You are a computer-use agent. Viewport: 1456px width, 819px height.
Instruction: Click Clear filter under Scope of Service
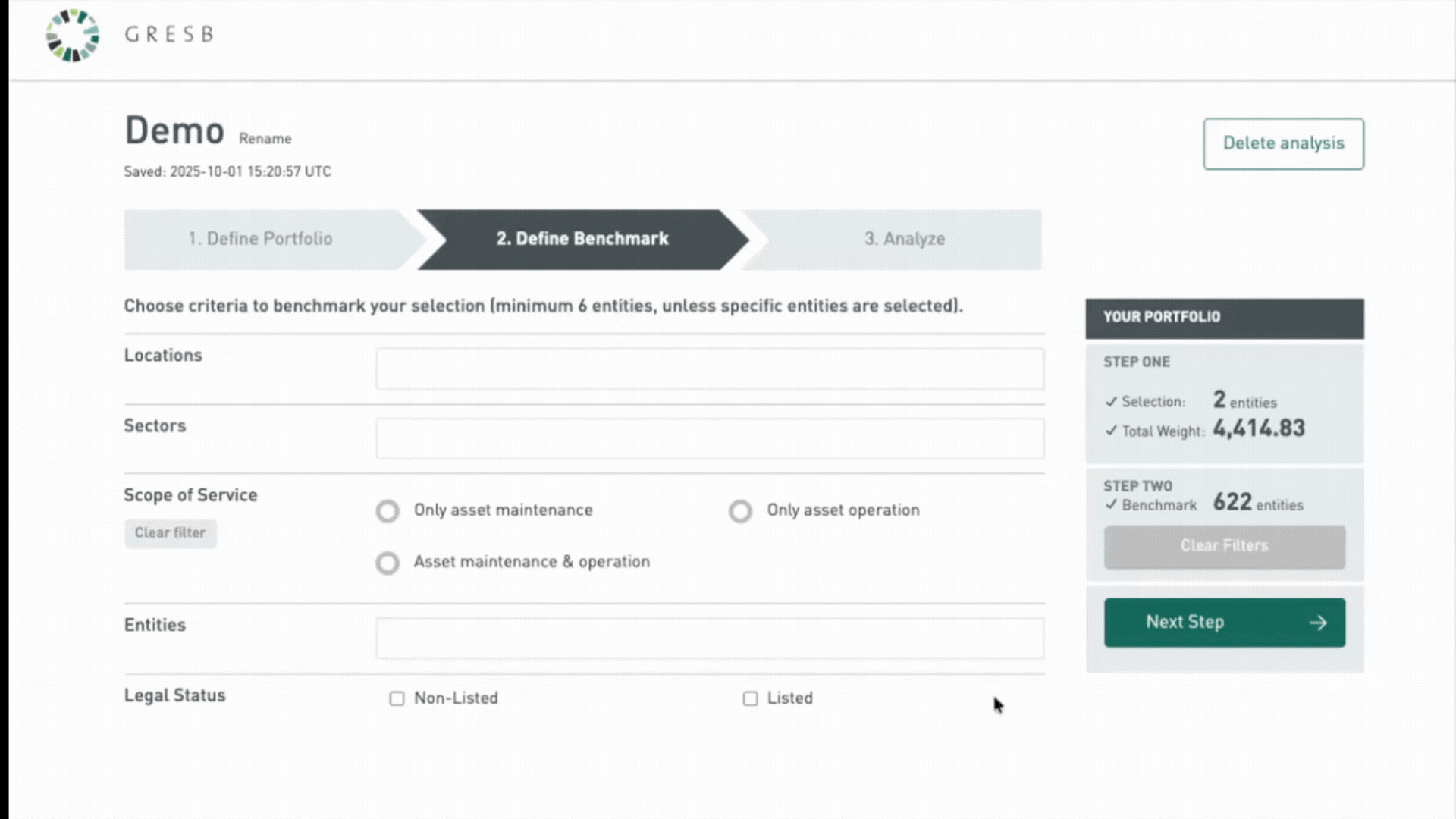coord(170,533)
